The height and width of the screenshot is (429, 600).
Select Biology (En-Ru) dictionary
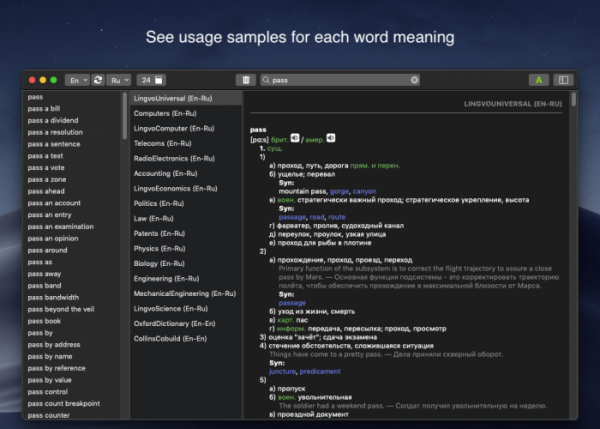tap(186, 263)
